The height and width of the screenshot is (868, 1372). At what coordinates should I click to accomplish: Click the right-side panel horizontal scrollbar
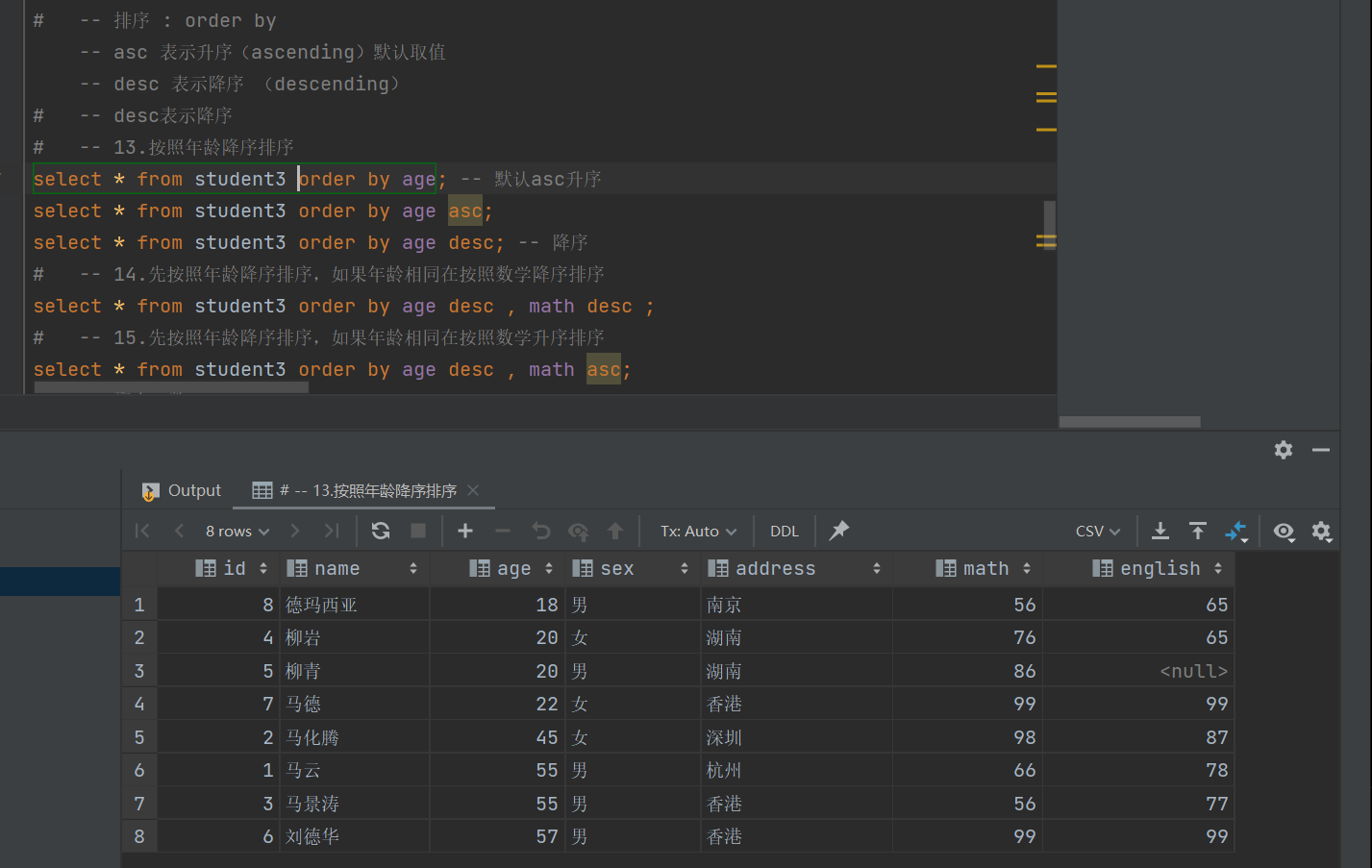point(1130,422)
